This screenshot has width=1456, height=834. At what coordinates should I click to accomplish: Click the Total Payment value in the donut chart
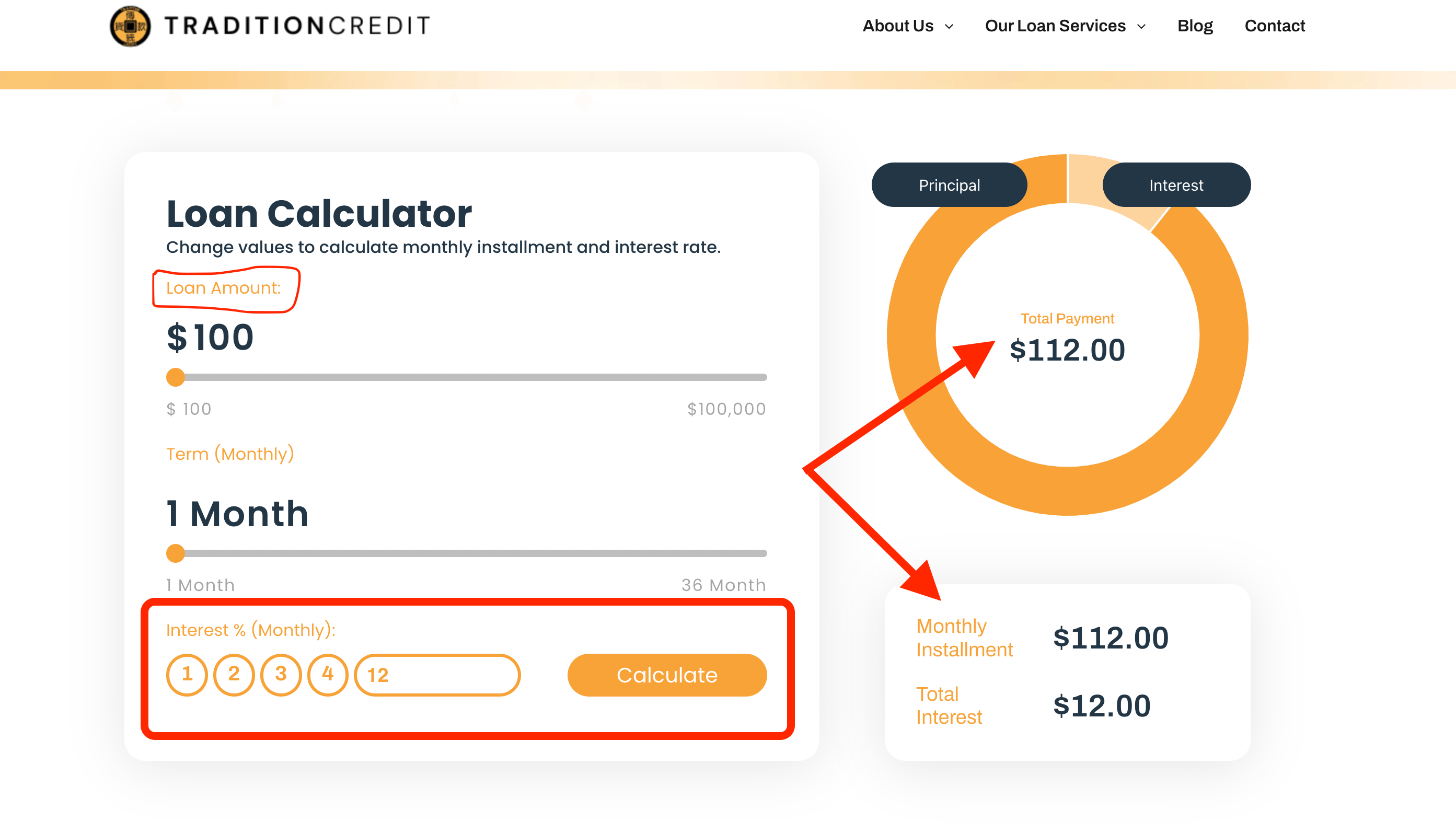[1067, 350]
